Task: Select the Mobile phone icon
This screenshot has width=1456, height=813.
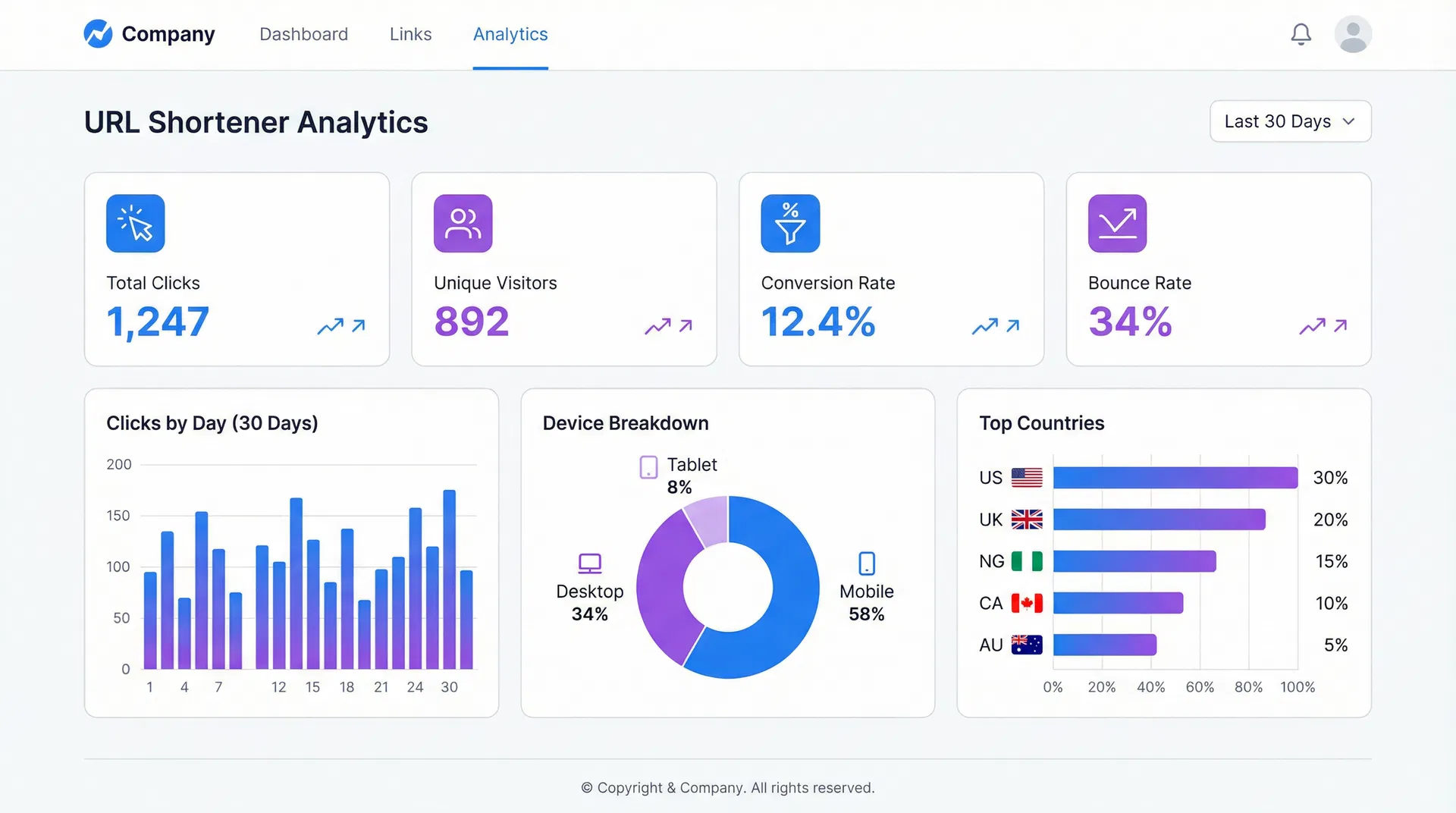Action: [x=867, y=564]
